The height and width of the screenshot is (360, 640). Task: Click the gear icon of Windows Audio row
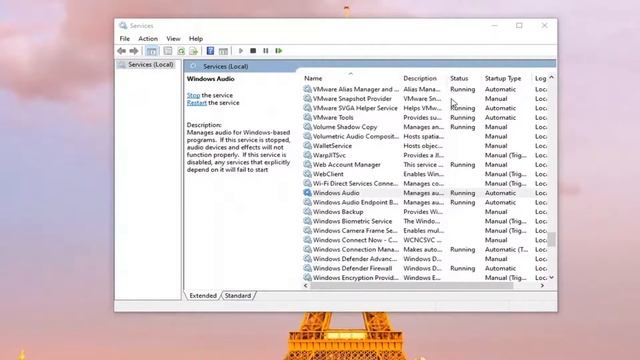pos(307,193)
